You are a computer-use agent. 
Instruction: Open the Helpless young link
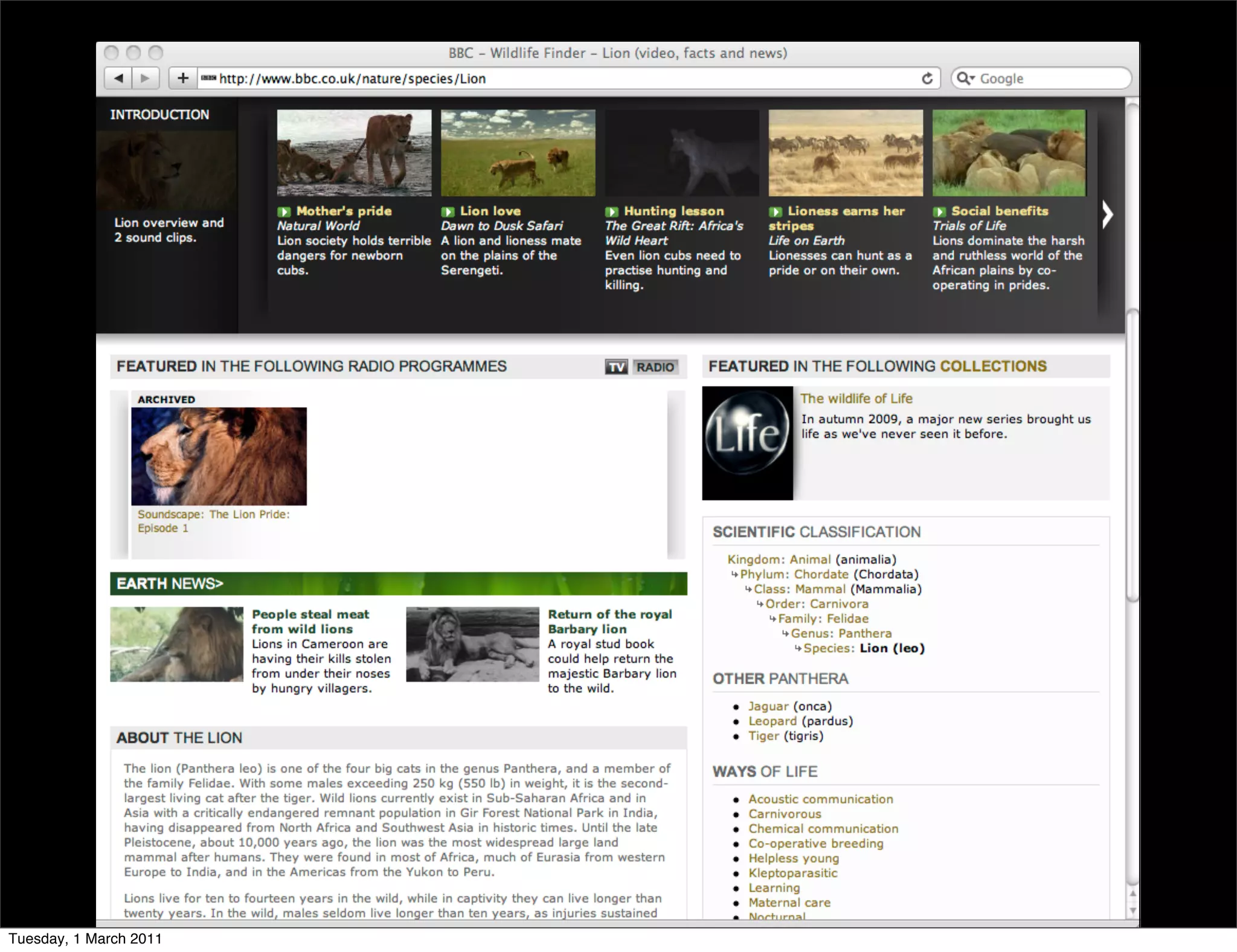pos(794,858)
